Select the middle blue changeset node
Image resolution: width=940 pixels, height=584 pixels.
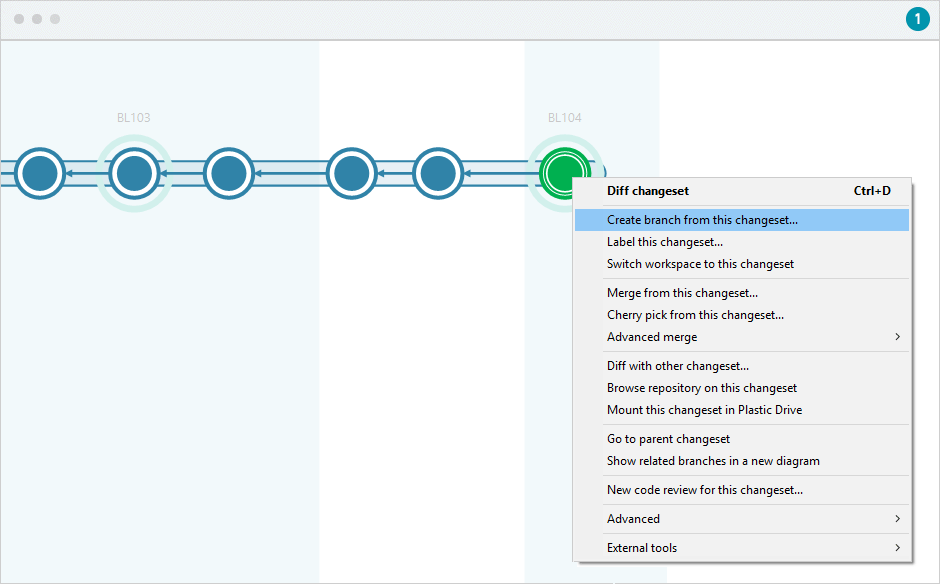351,172
